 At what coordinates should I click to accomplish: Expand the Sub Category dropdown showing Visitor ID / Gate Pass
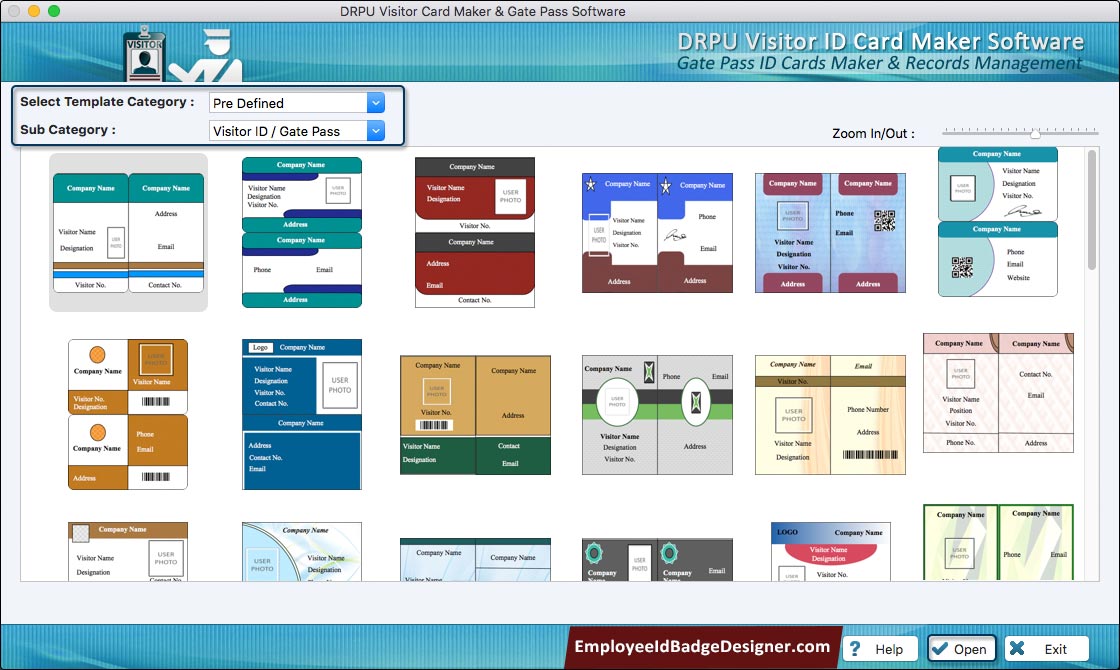click(x=297, y=131)
